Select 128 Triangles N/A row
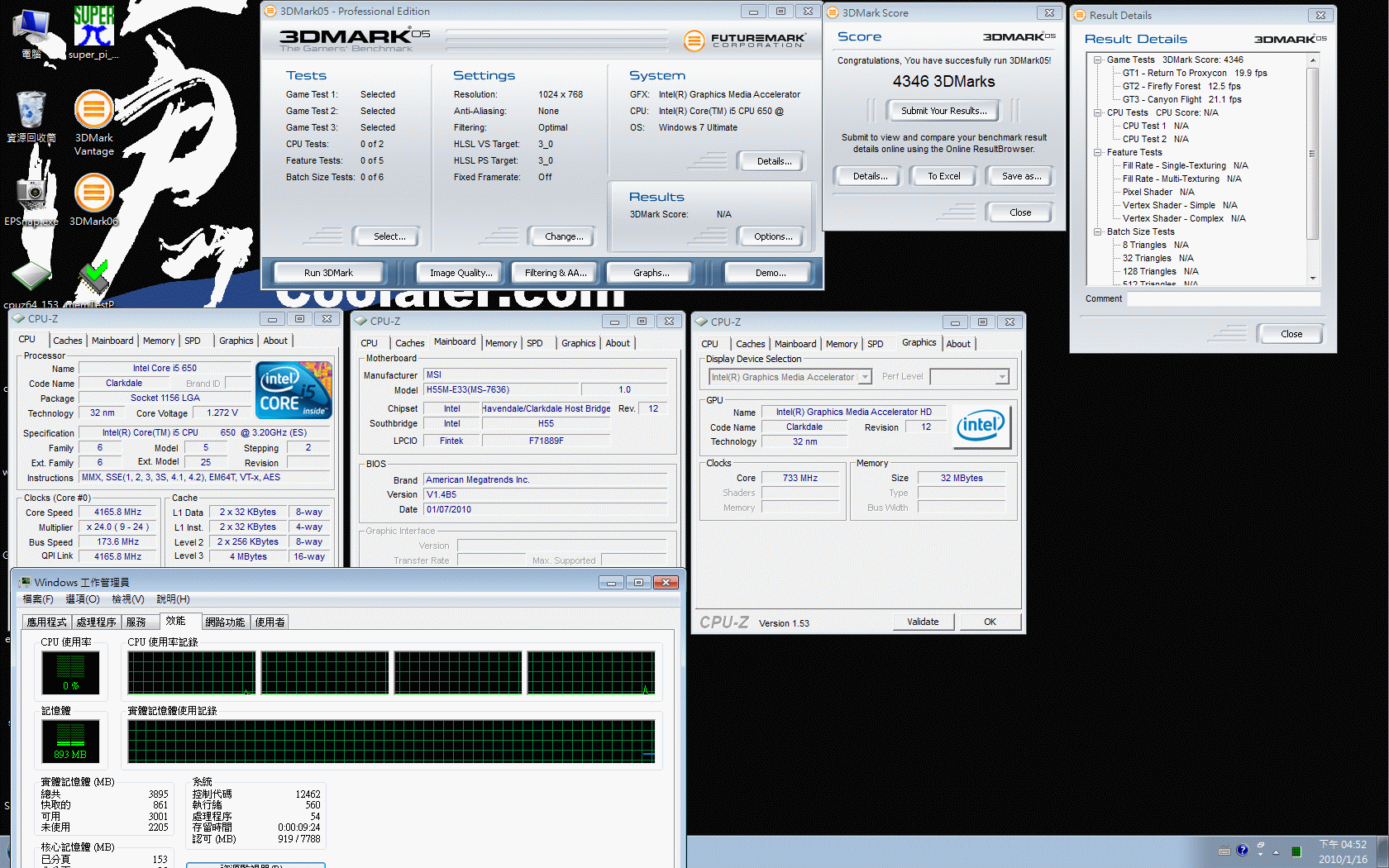The image size is (1389, 868). pos(1160,271)
